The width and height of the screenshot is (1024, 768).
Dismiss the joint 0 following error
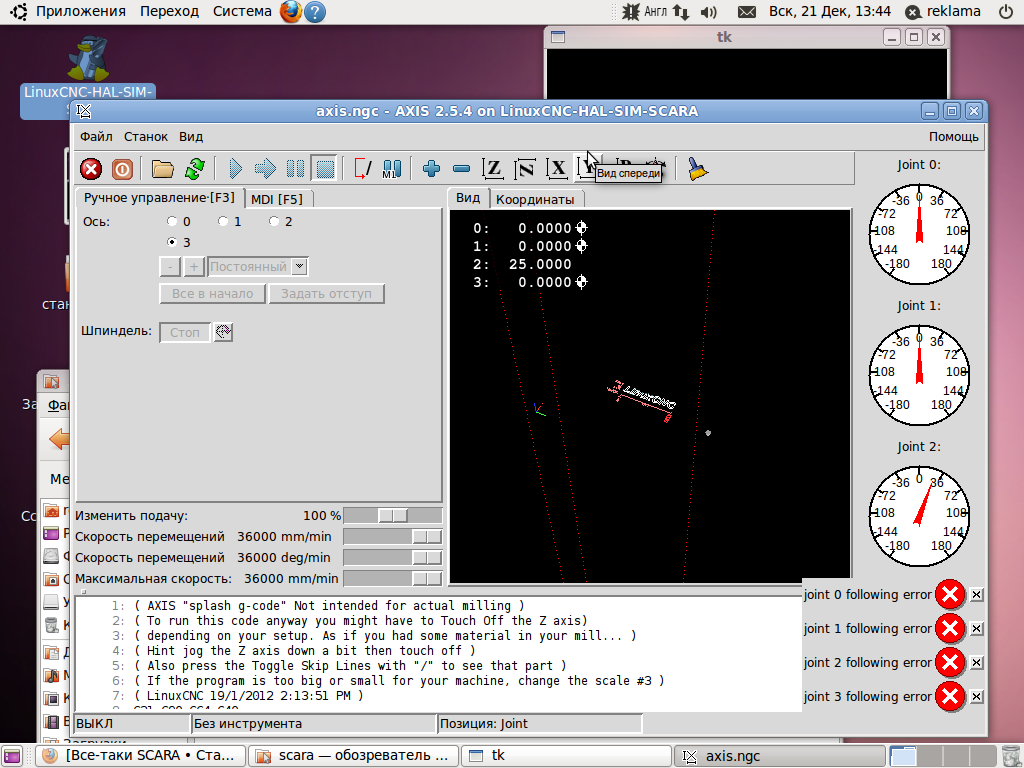977,595
